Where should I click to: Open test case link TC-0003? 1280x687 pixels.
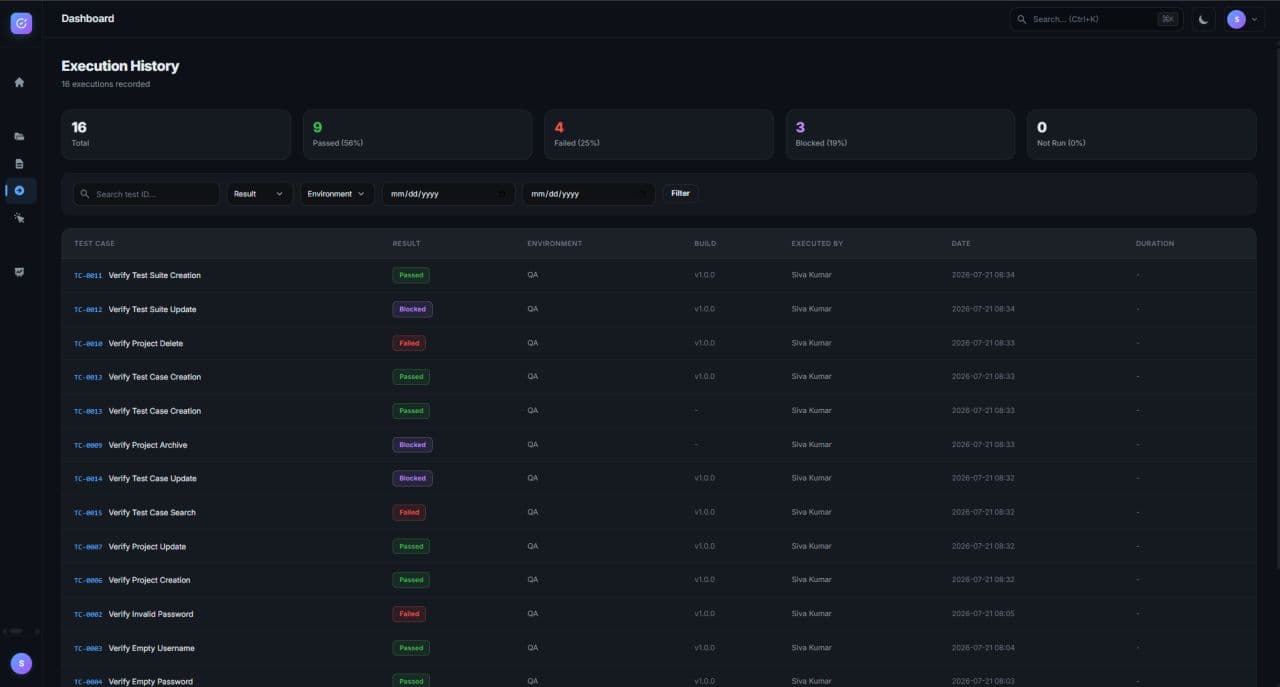pos(88,648)
